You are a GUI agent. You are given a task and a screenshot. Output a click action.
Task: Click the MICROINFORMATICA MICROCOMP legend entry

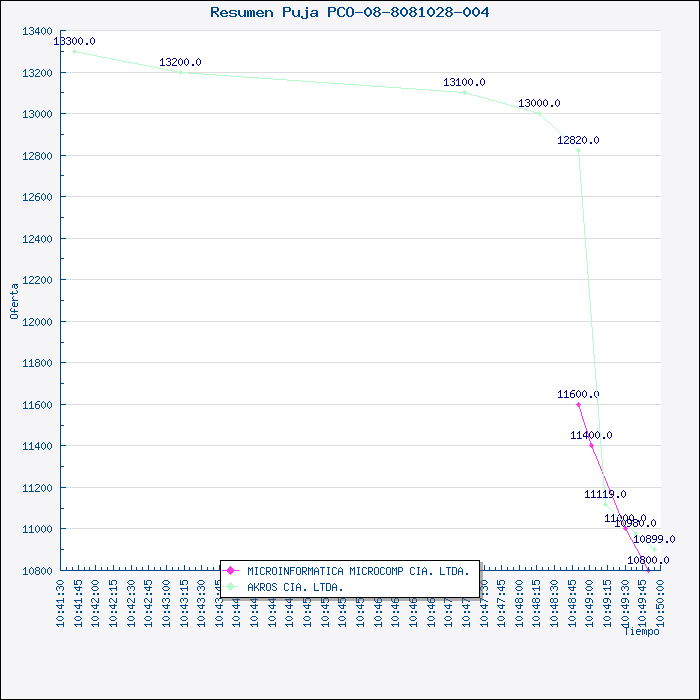357,571
